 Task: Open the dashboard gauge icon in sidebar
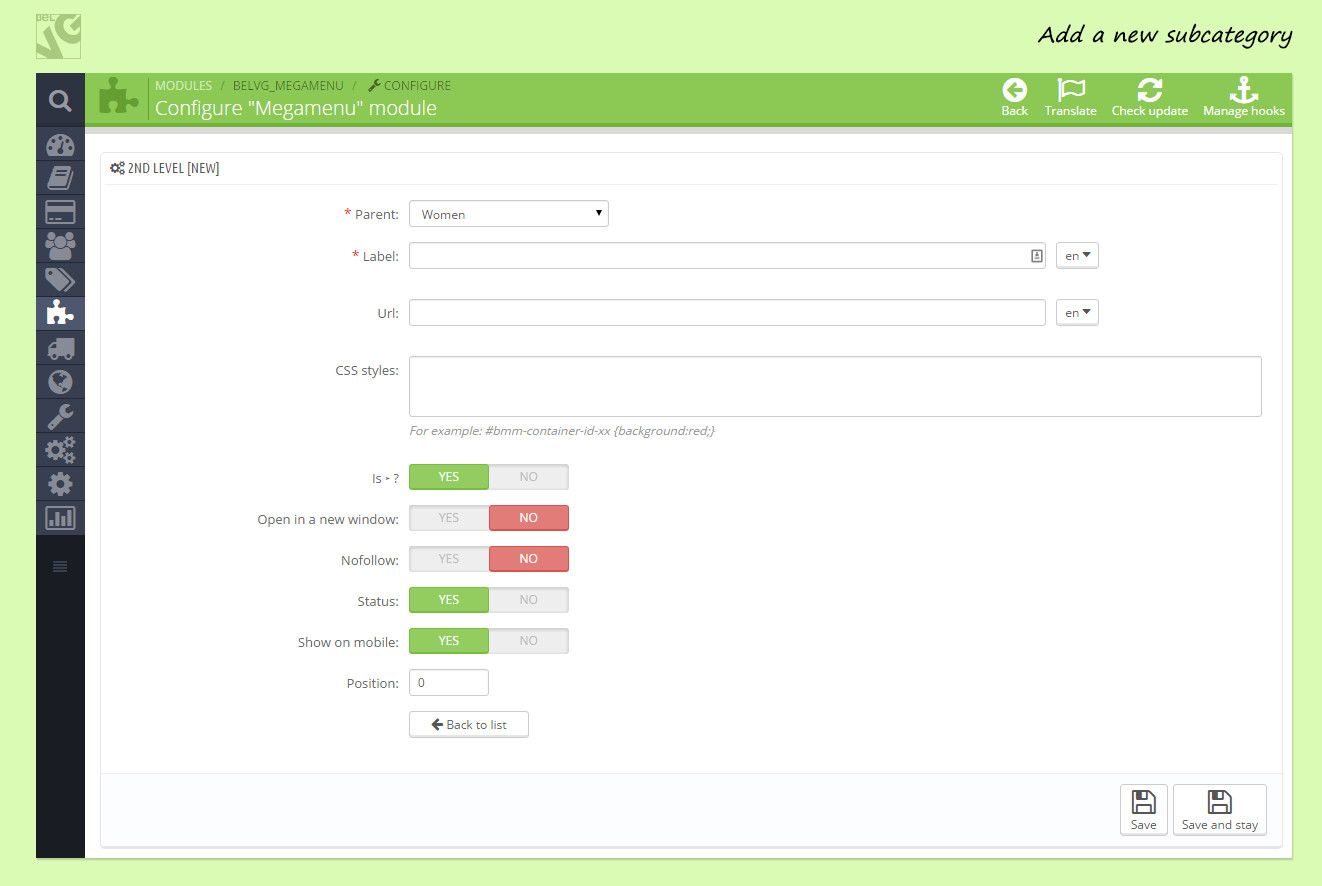pos(60,144)
